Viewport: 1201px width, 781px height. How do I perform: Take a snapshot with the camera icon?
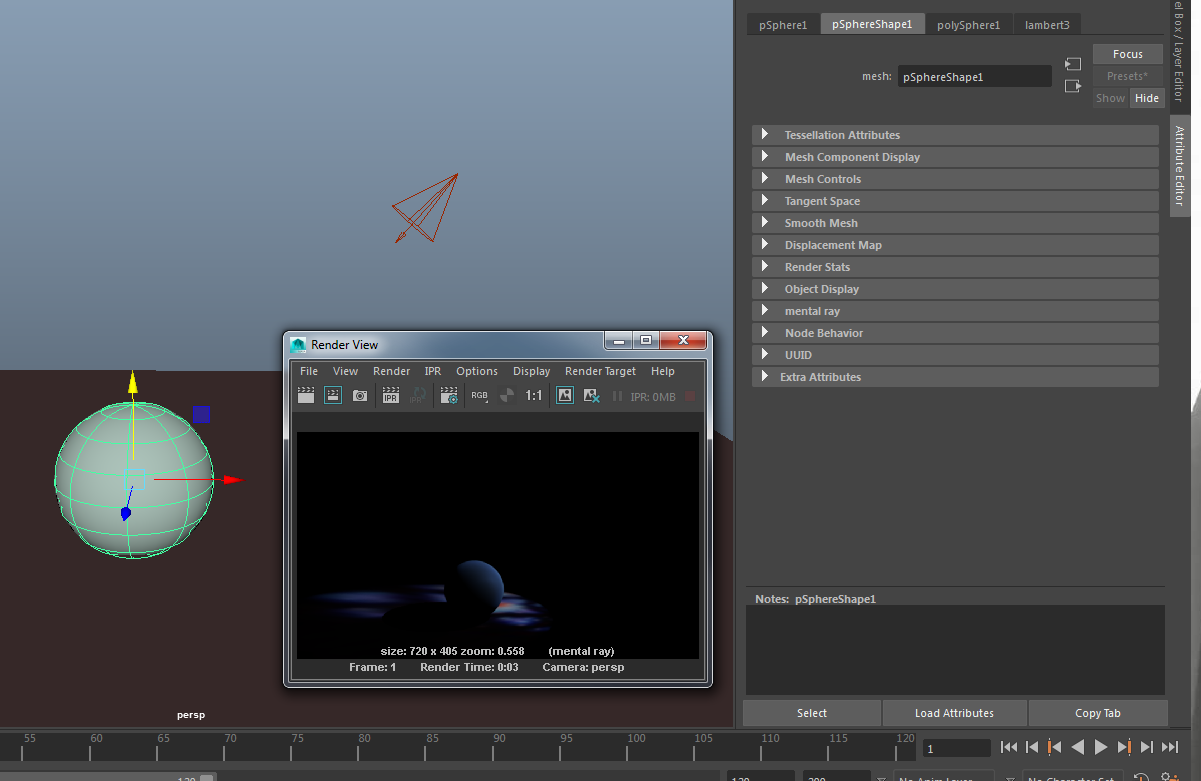point(360,396)
